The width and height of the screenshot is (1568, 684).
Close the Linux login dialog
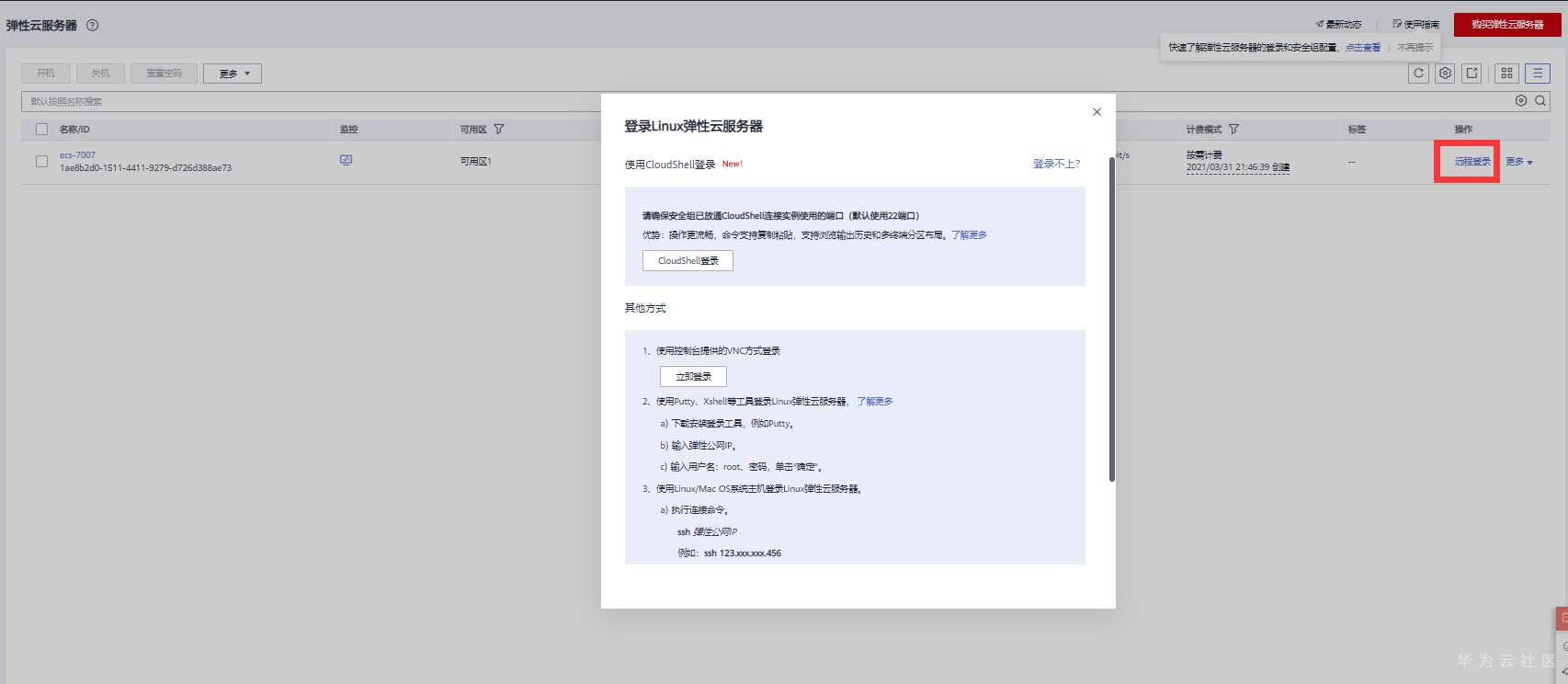tap(1096, 112)
